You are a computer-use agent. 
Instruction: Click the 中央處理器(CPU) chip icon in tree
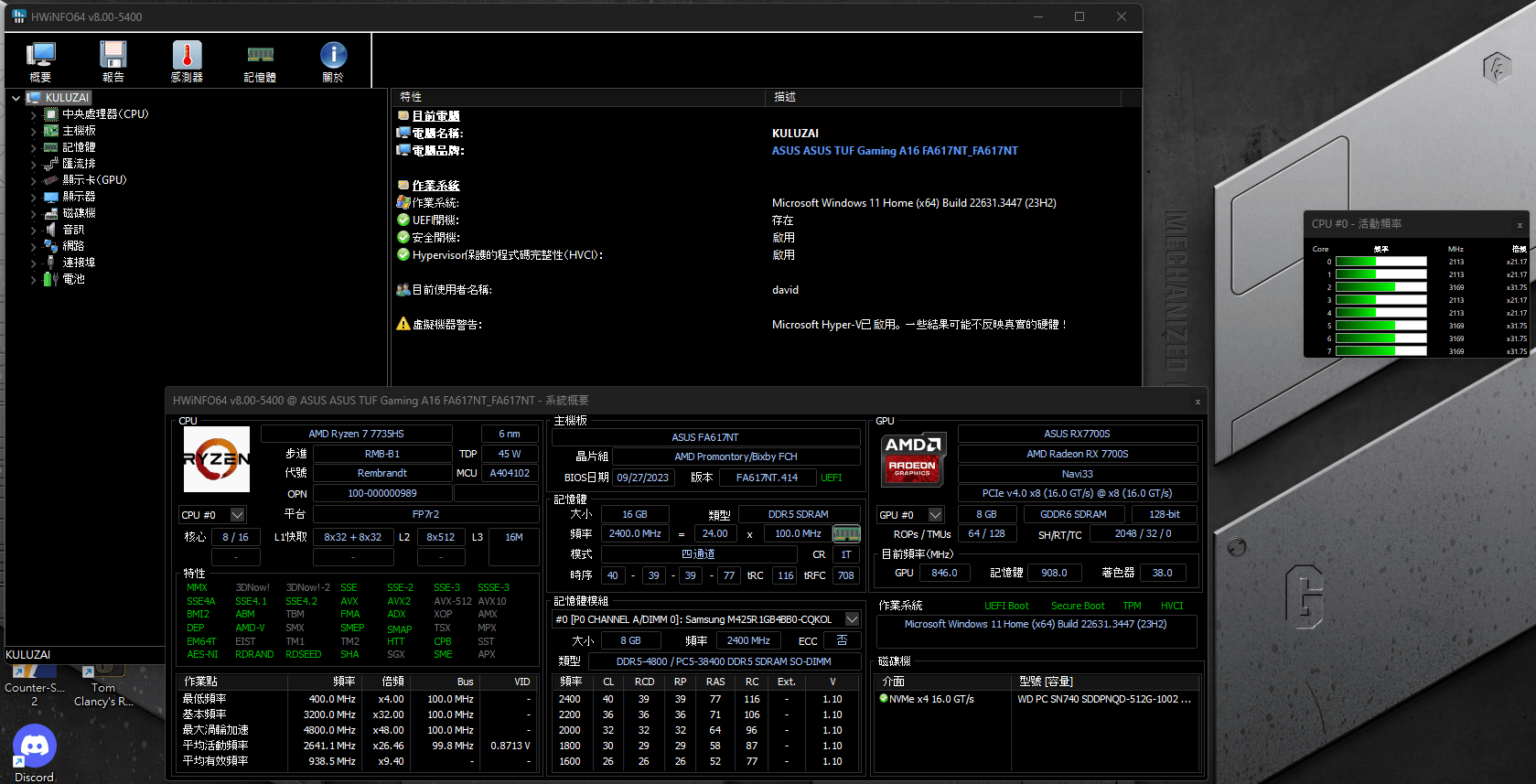51,114
